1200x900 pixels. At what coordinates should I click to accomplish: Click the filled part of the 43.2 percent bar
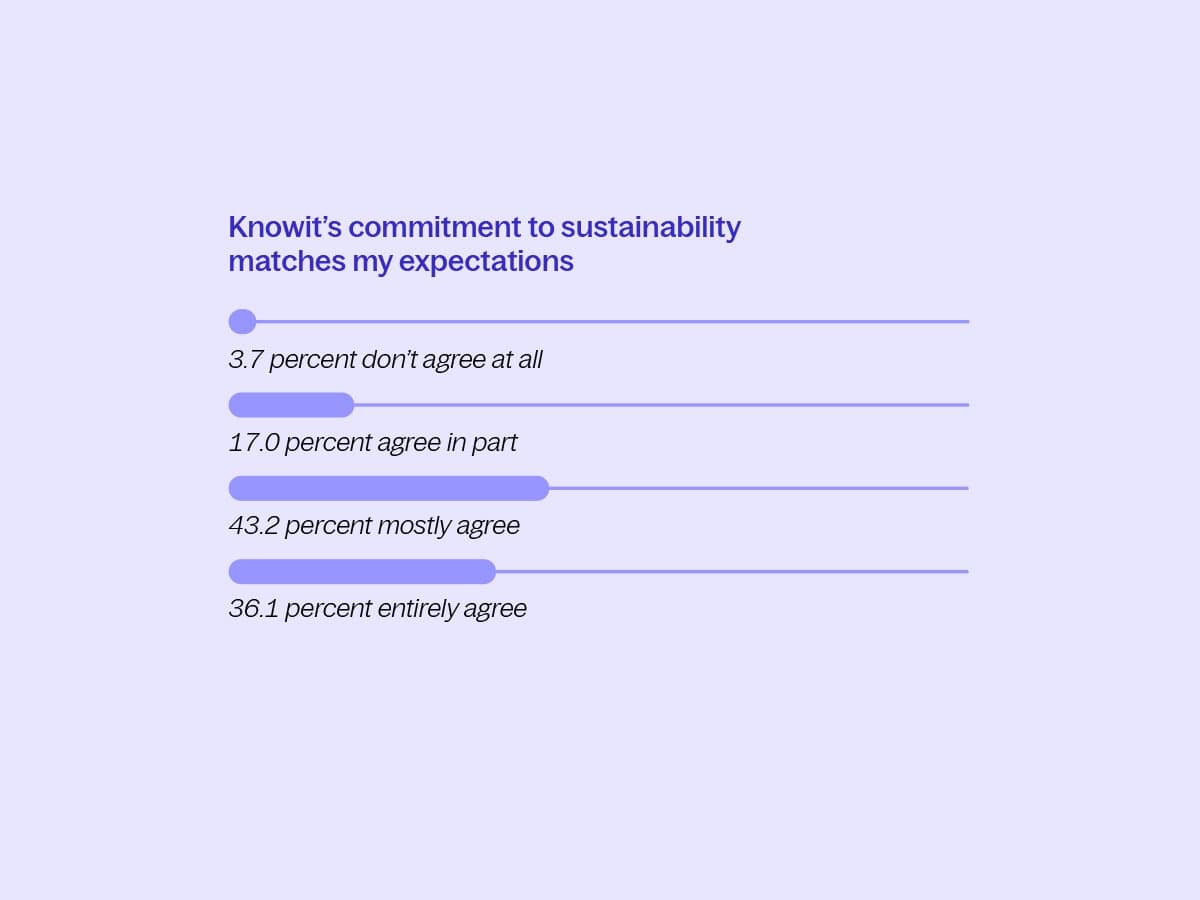(388, 488)
